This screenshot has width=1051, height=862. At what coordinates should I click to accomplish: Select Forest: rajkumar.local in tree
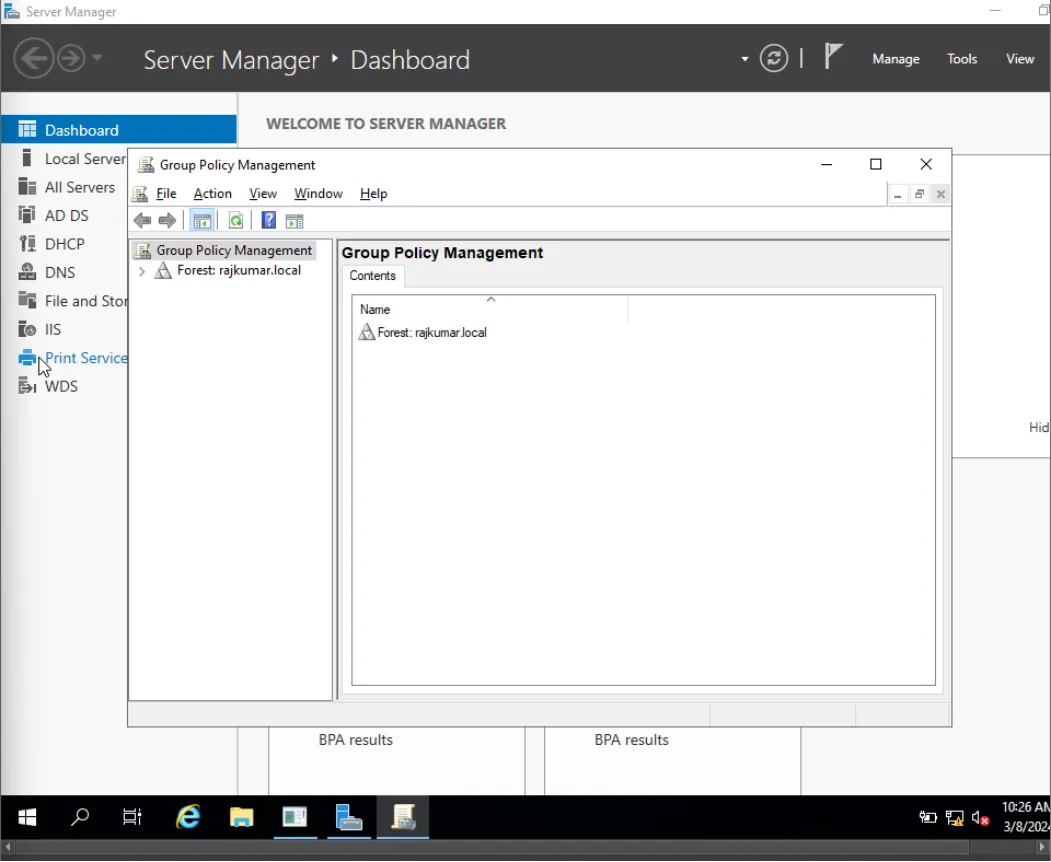[x=239, y=270]
